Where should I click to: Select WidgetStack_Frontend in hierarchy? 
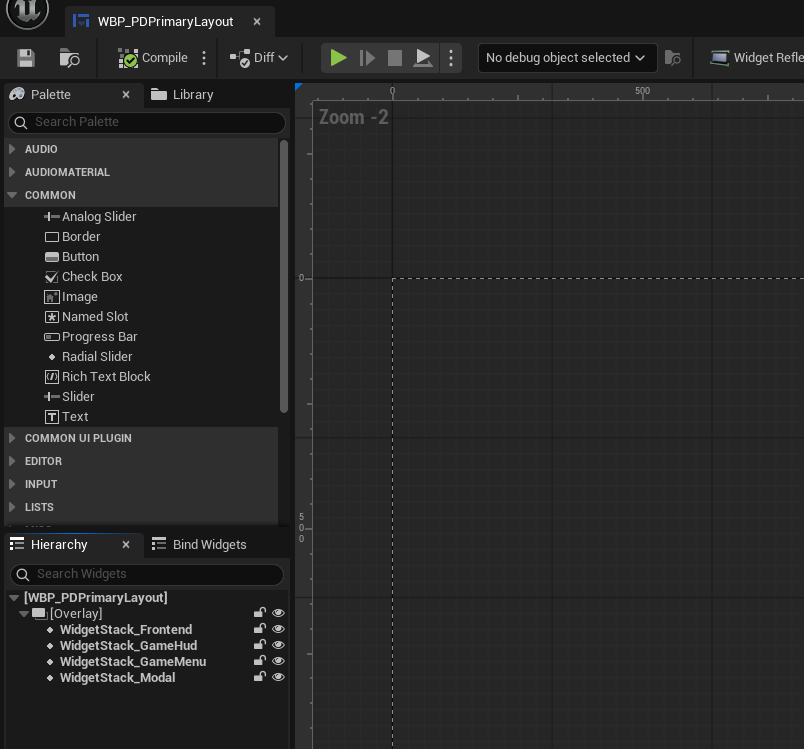(x=126, y=630)
